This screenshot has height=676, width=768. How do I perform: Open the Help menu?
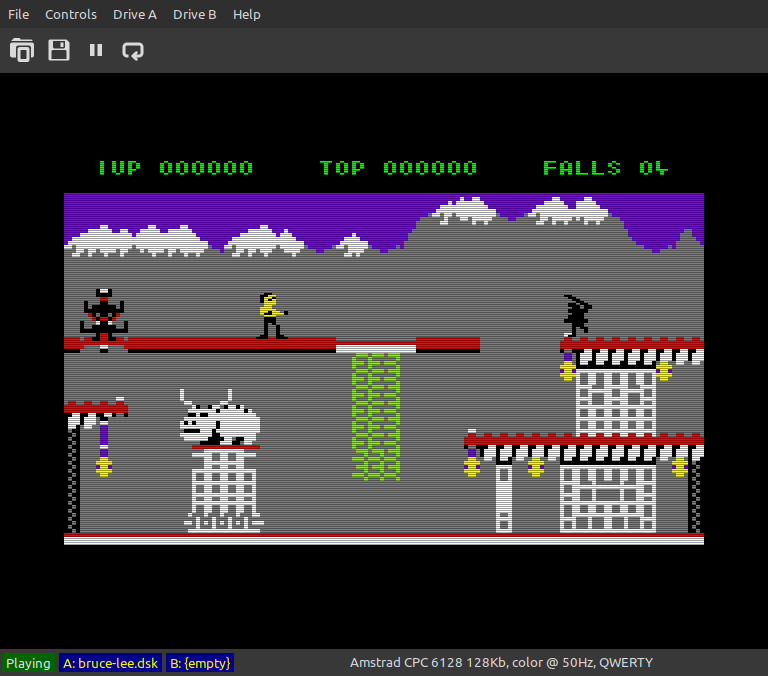[246, 15]
